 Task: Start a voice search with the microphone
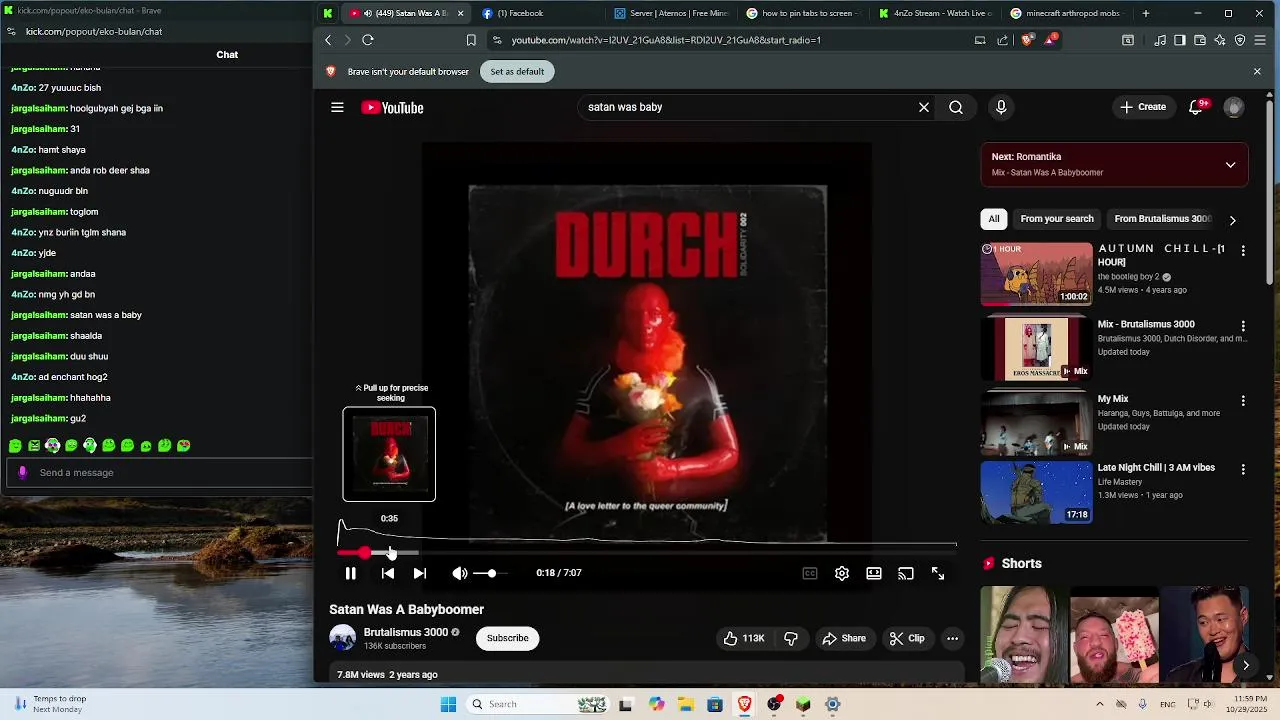[1001, 107]
